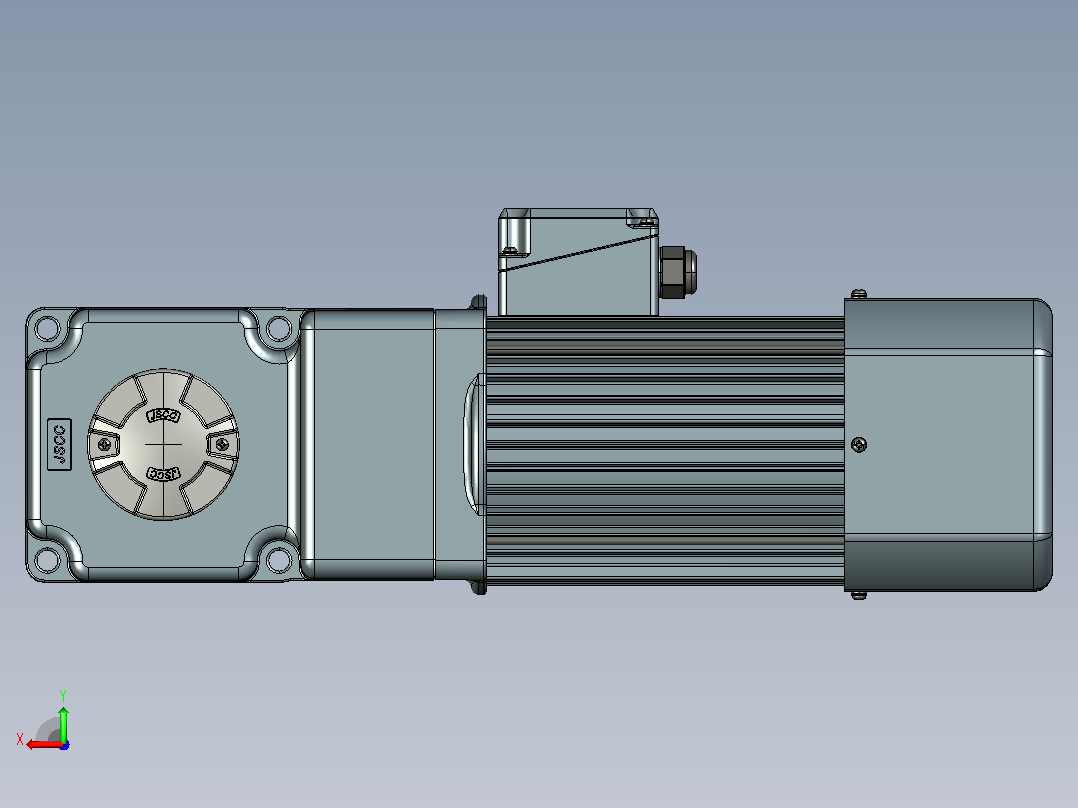Select the bottom-right mounting hole of the gearbox
The image size is (1078, 808).
(278, 560)
